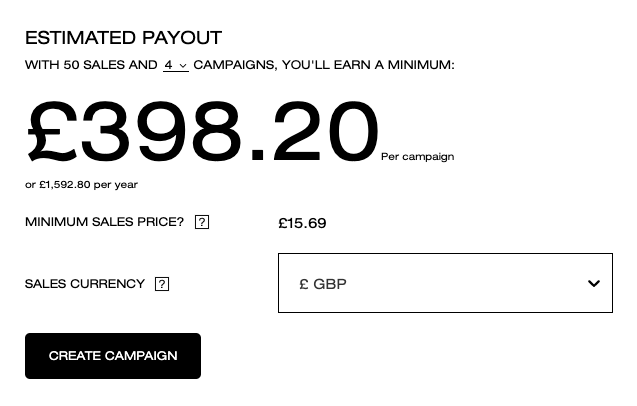Click the 'or £1,592.80 per year' text
The height and width of the screenshot is (406, 637).
click(81, 185)
